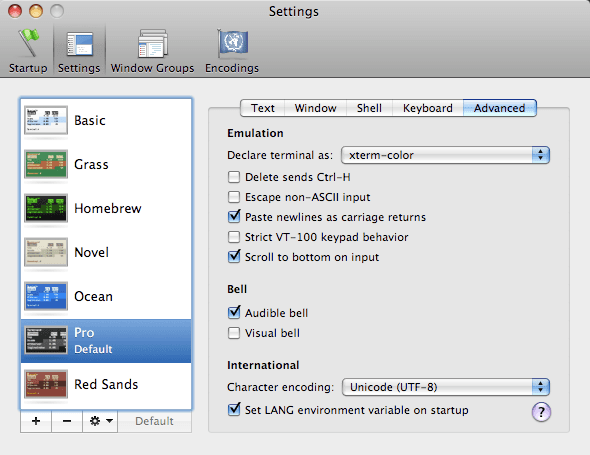Open the Encodings pane
The width and height of the screenshot is (590, 455).
[x=232, y=51]
